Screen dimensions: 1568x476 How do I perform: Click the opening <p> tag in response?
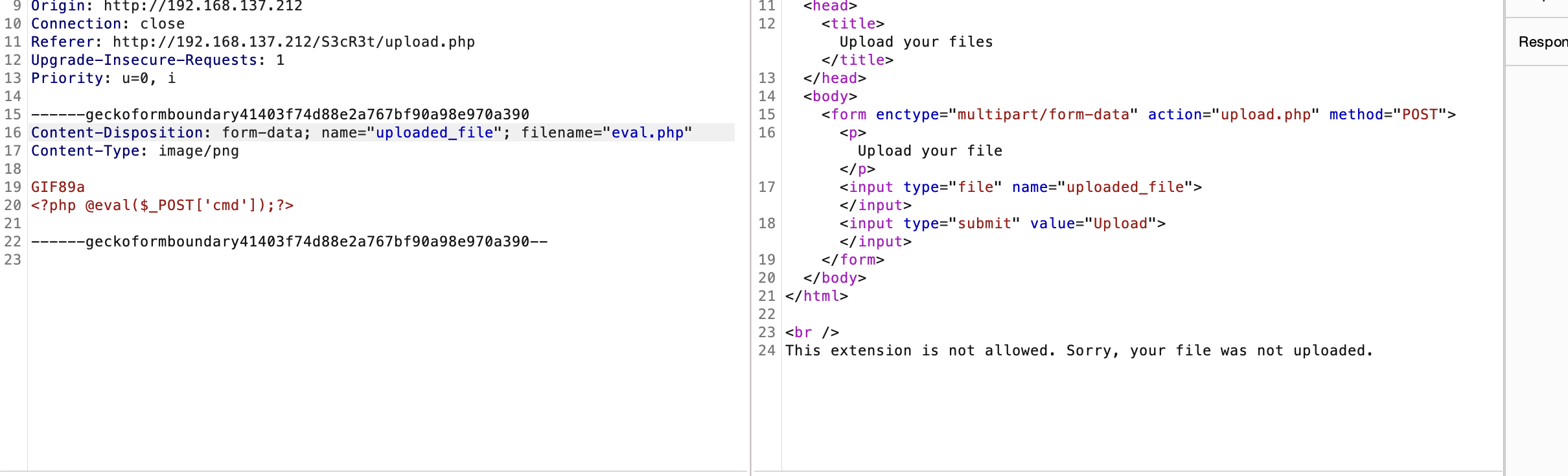[853, 133]
